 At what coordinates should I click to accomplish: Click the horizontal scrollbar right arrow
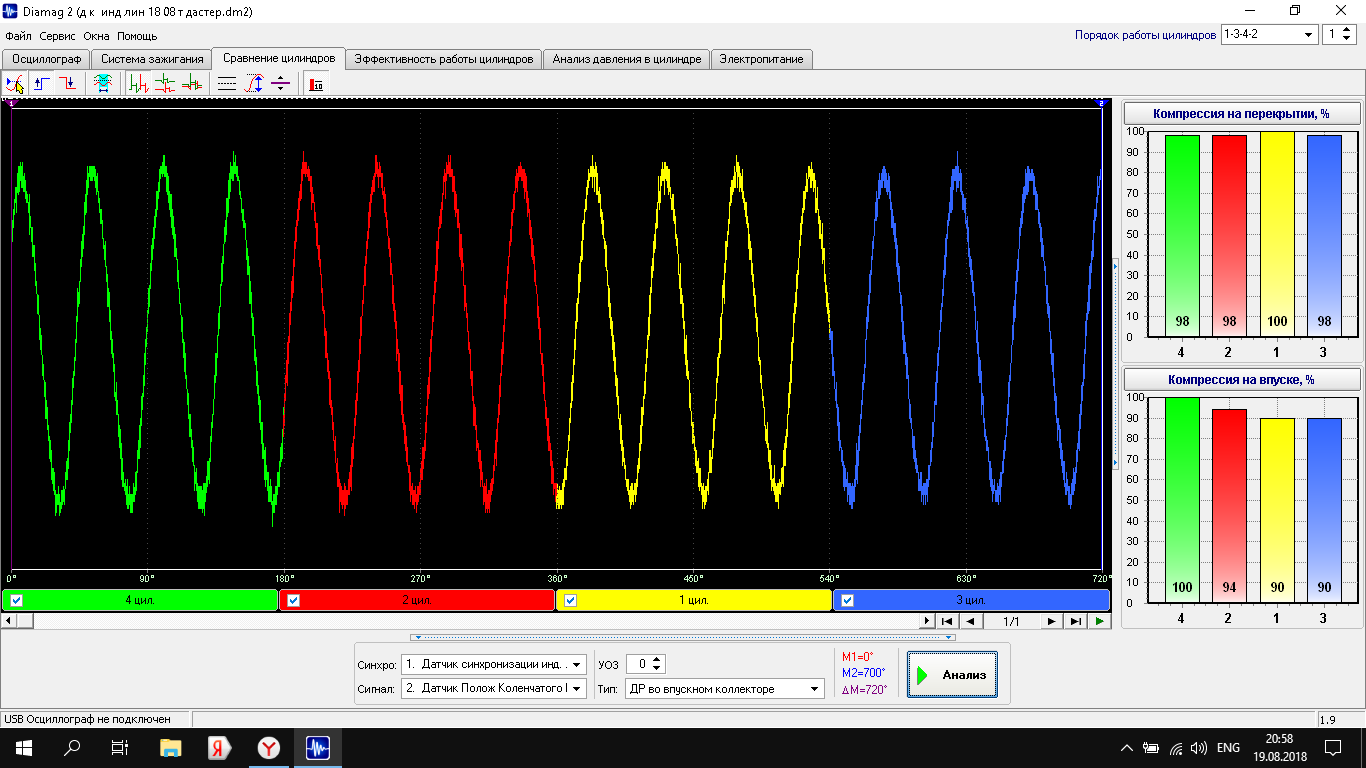(927, 621)
